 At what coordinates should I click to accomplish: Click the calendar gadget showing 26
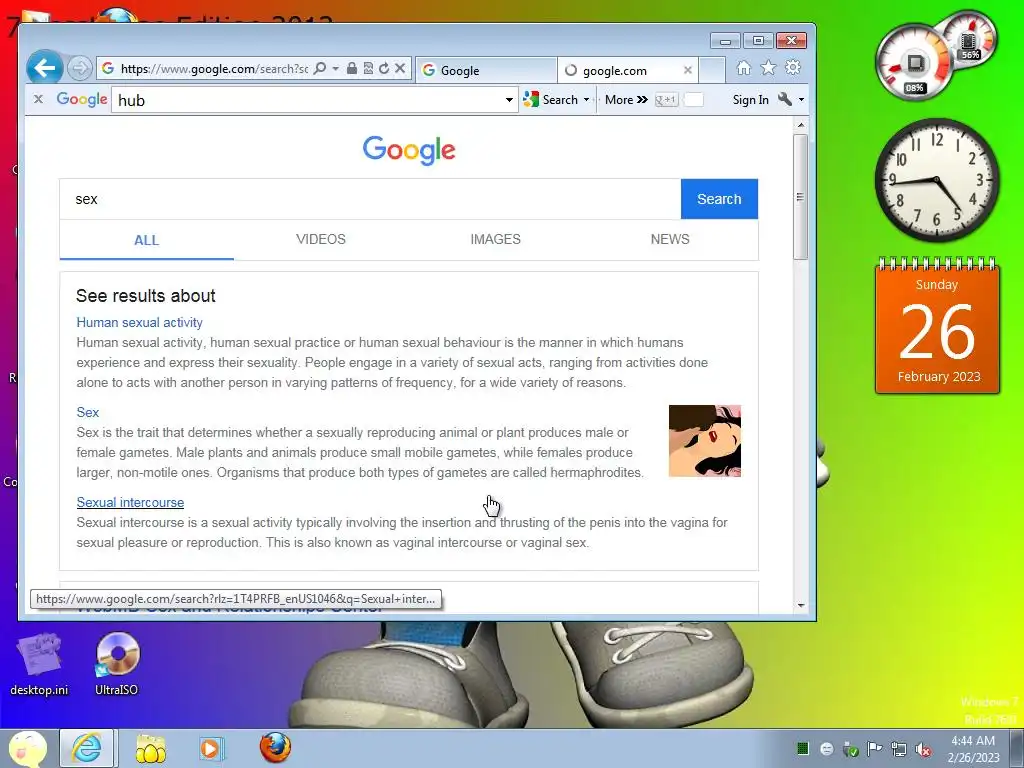click(937, 327)
